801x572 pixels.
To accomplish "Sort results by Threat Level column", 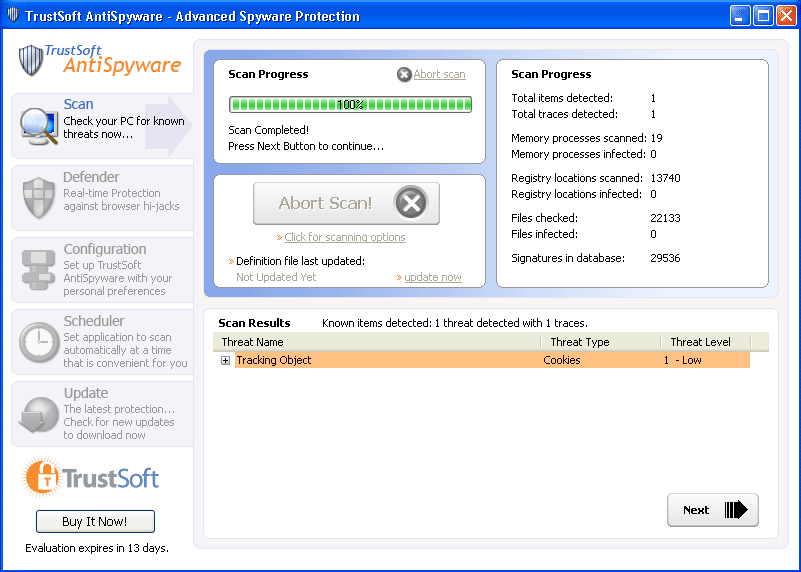I will coord(705,342).
